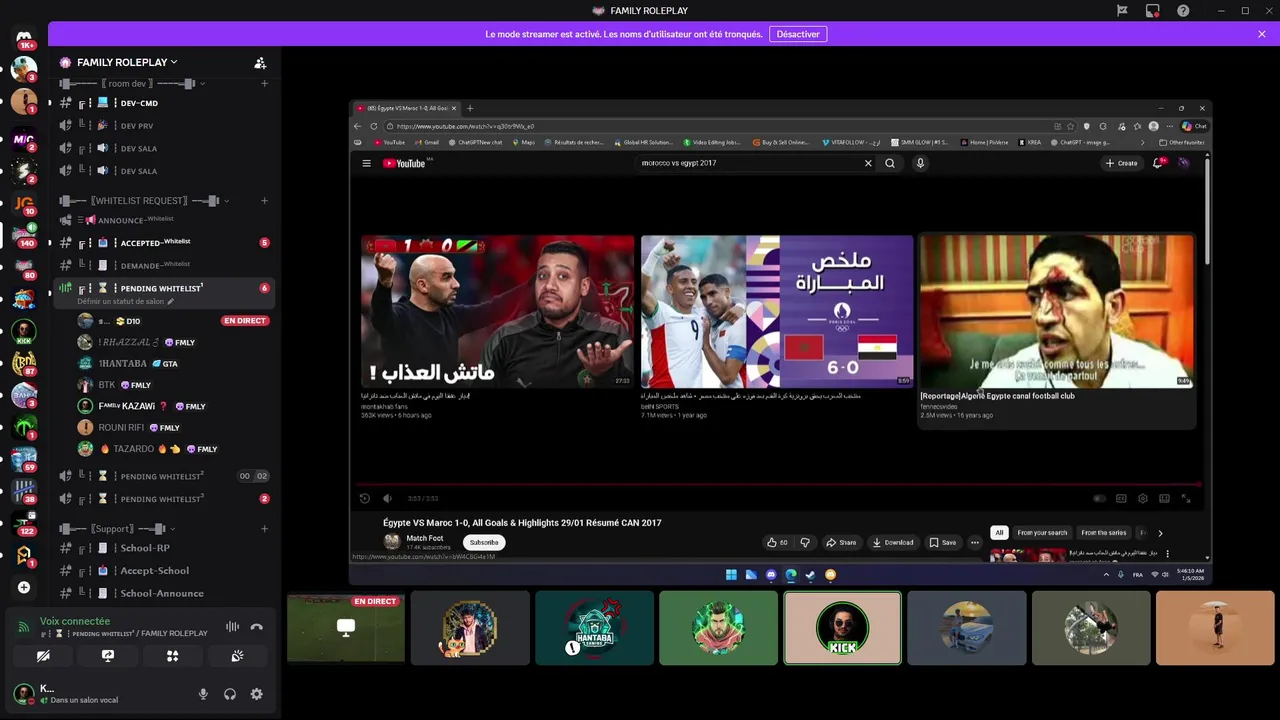
Task: Open YouTube notifications bell
Action: 1157,163
